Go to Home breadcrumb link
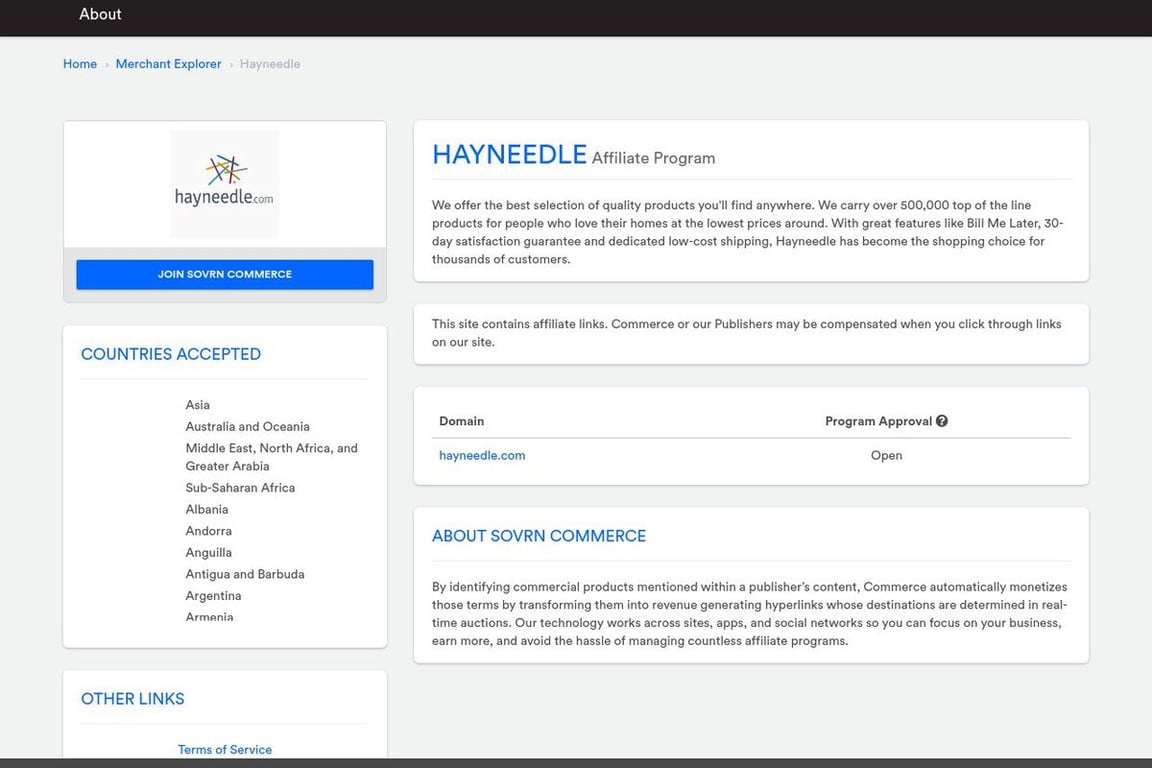Screen dimensions: 1152x768 click(x=80, y=64)
